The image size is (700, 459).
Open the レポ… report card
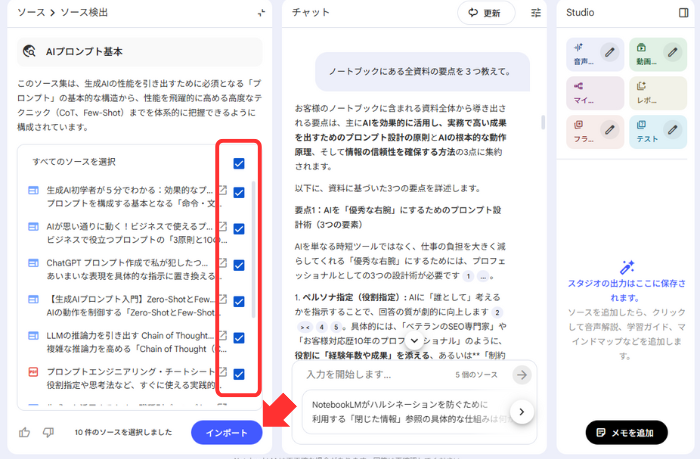pos(658,93)
